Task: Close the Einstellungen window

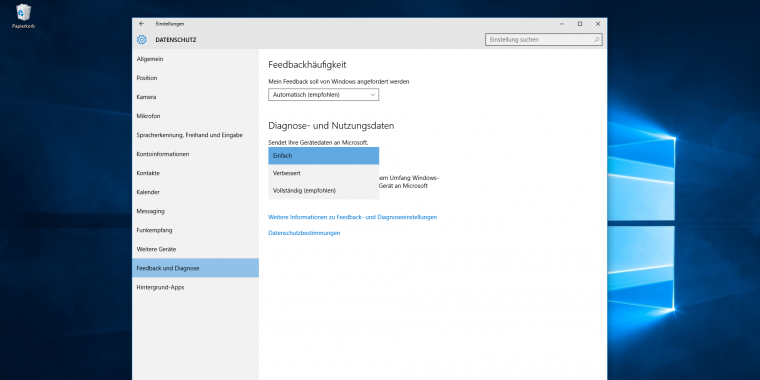Action: (x=598, y=24)
